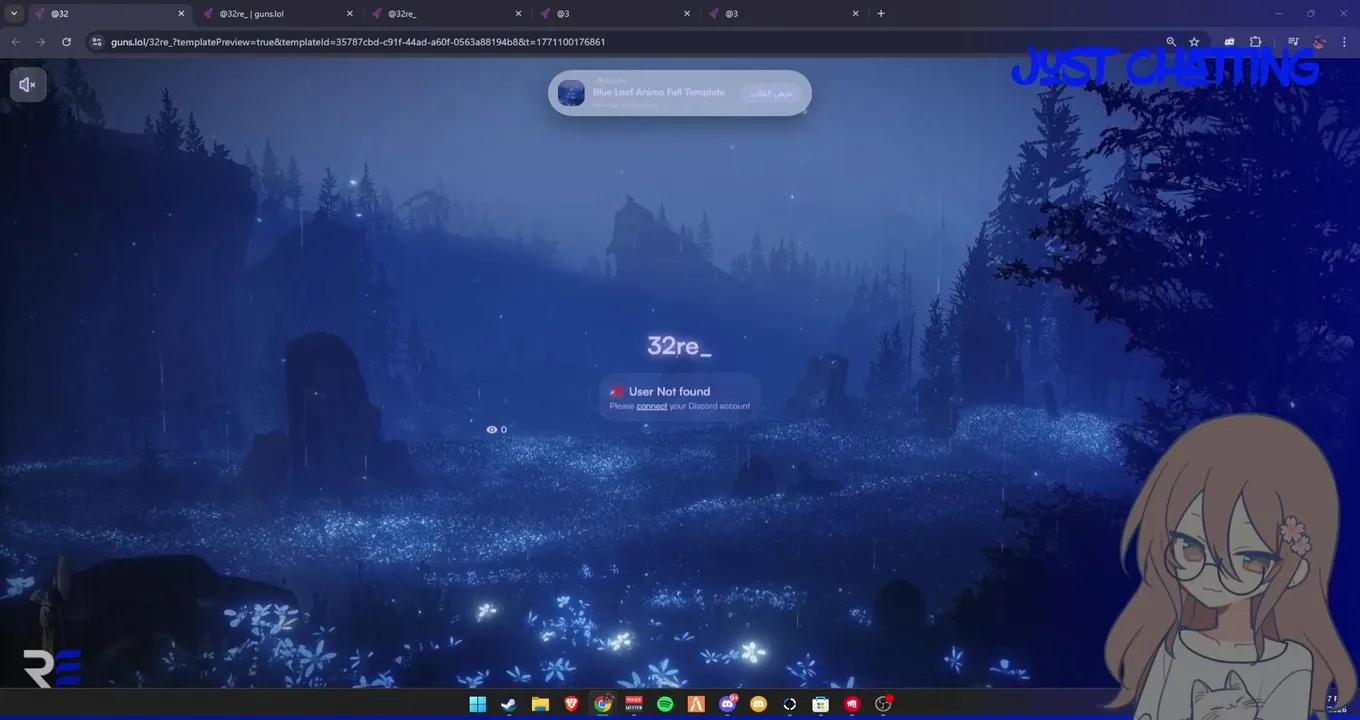
Task: Open Brave browser from the taskbar
Action: coord(571,704)
